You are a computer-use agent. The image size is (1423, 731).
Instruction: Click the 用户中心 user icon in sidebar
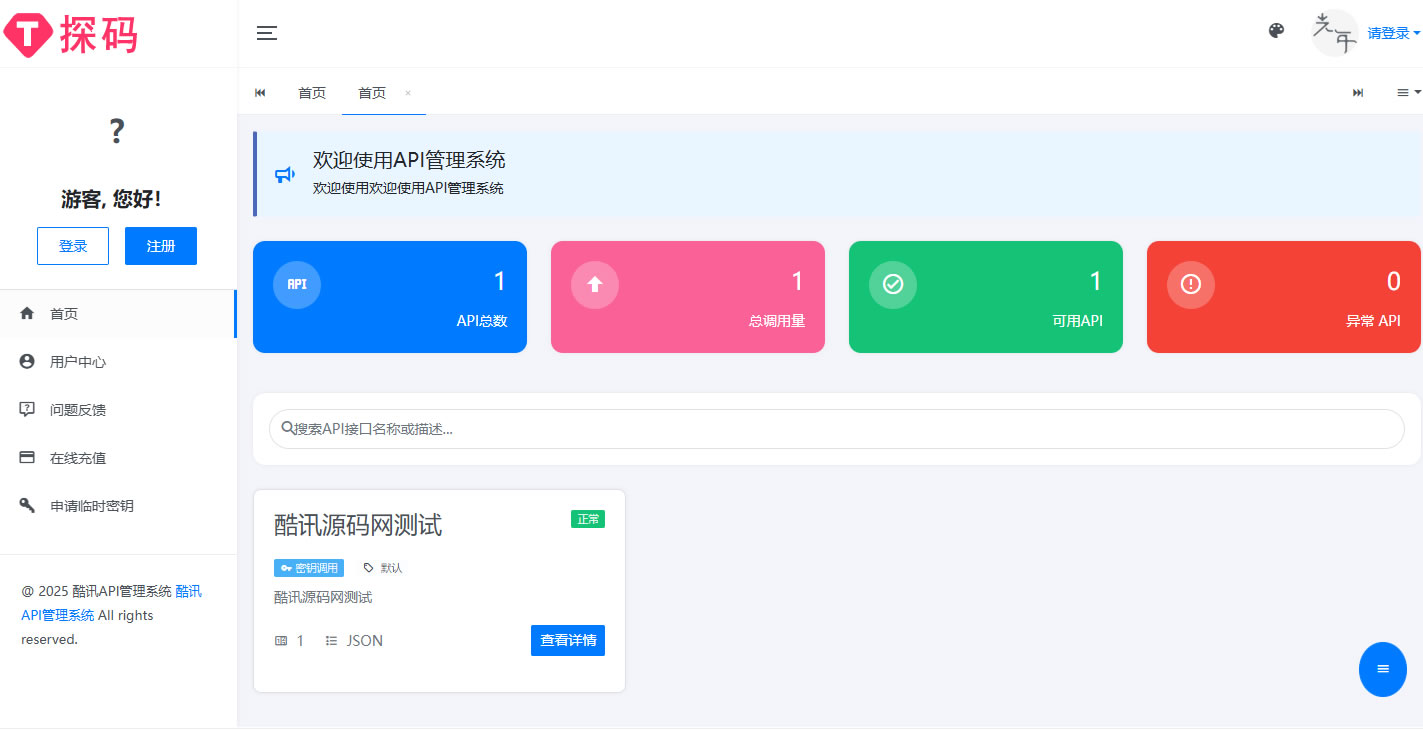(27, 361)
